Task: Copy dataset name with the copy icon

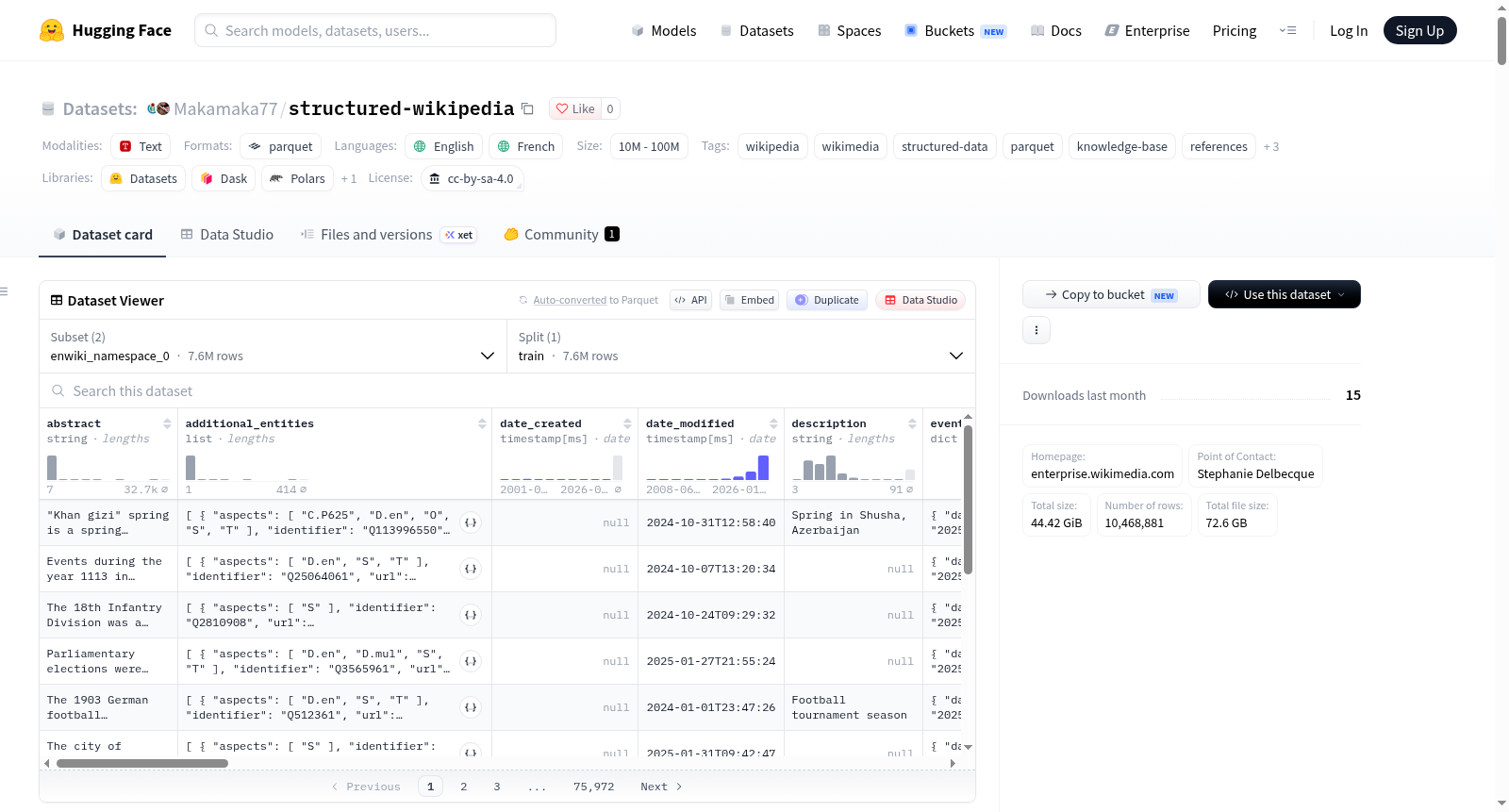Action: (528, 108)
